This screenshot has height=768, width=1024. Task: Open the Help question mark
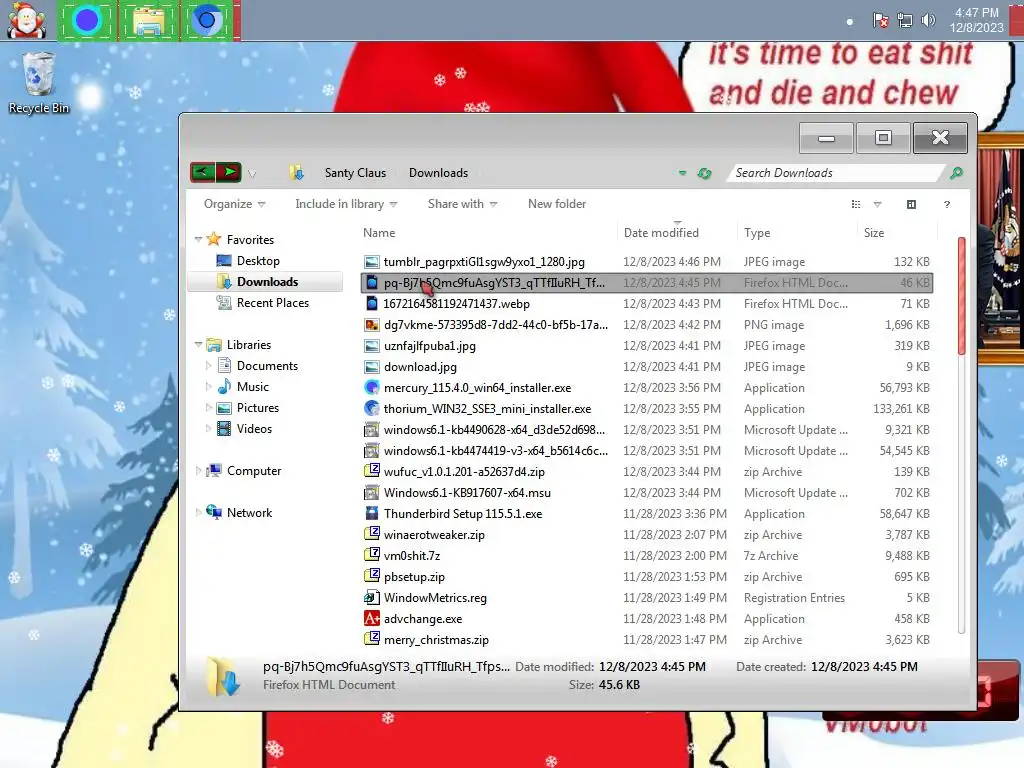tap(947, 204)
